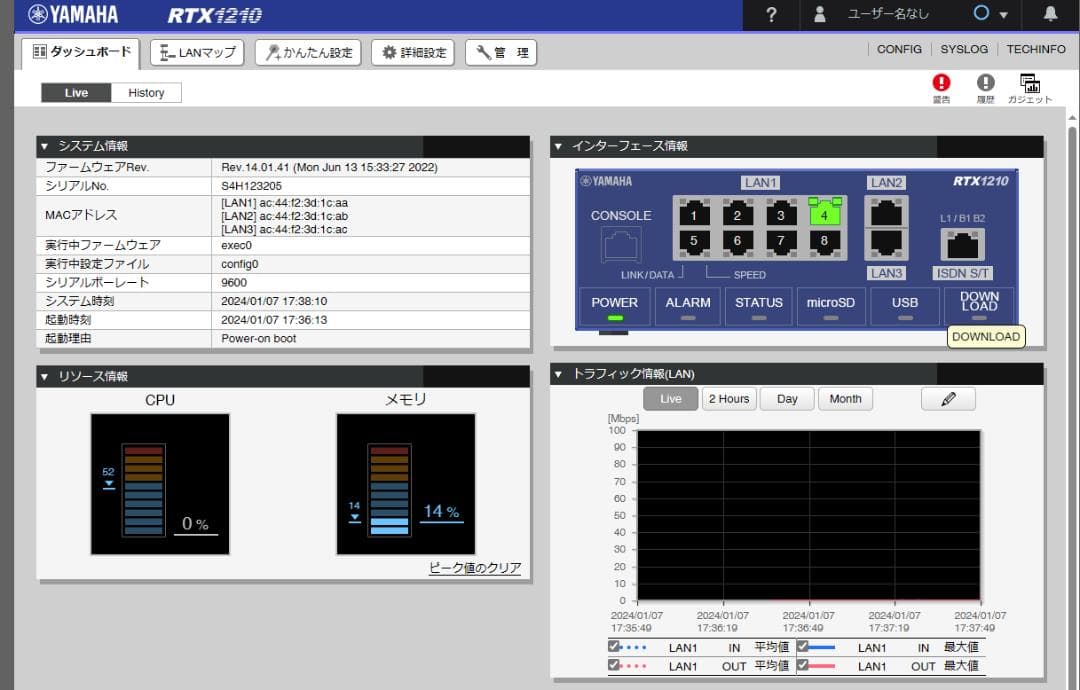Viewport: 1080px width, 690px height.
Task: Open the SYSLOG link
Action: [964, 49]
